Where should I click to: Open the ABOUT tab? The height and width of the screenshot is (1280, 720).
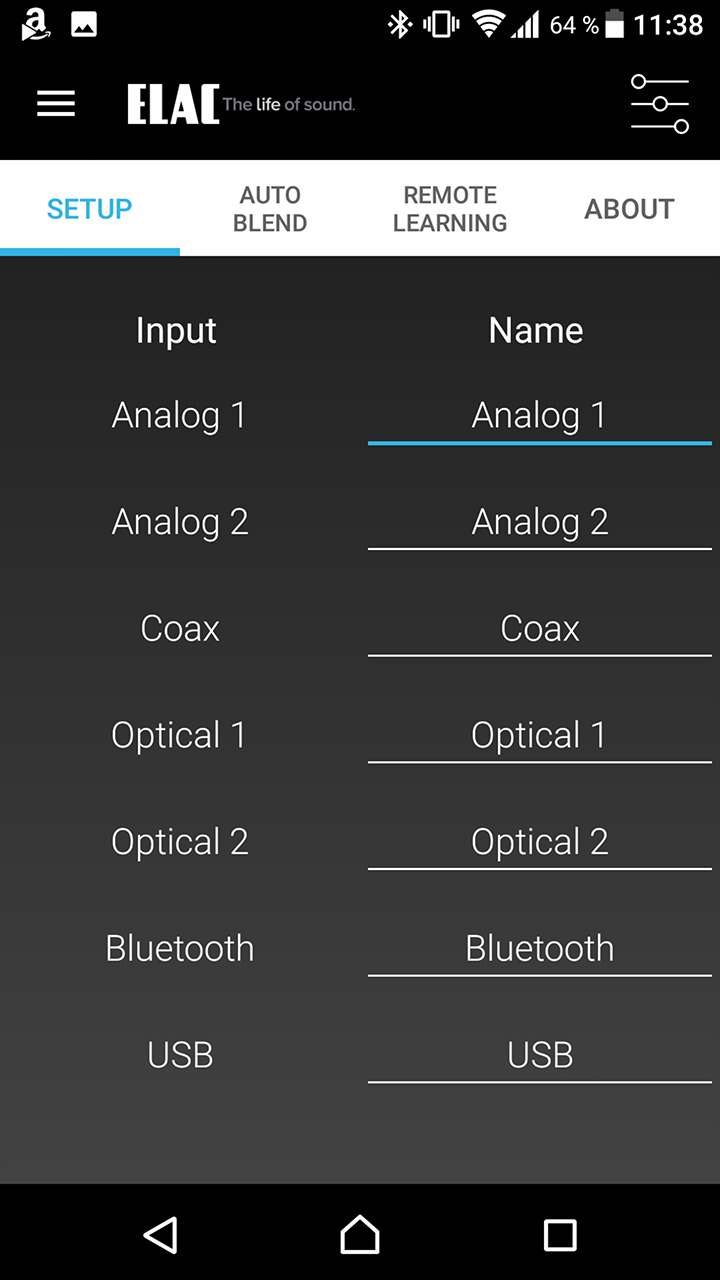[x=630, y=209]
